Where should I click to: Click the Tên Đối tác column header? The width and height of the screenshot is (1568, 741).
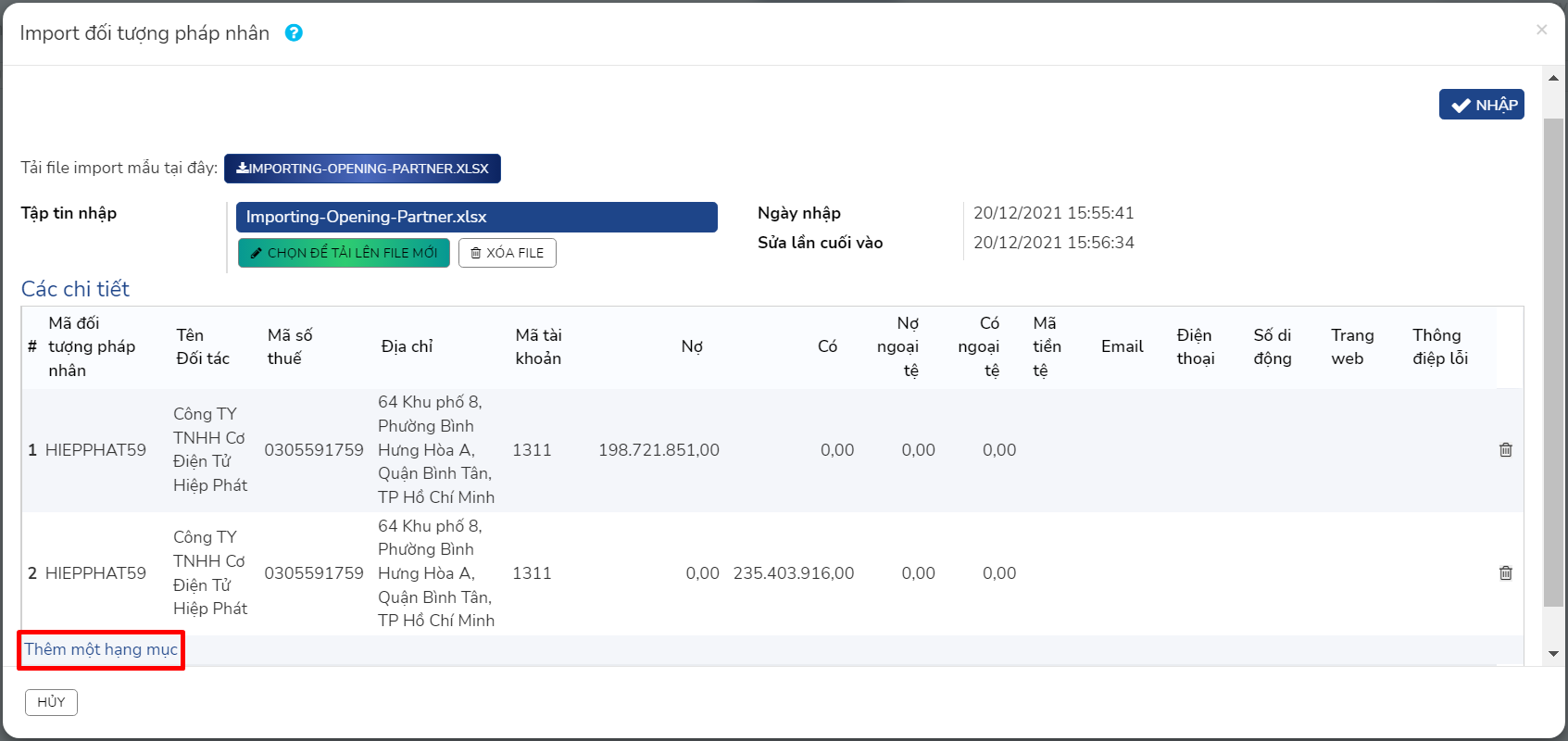tap(203, 346)
